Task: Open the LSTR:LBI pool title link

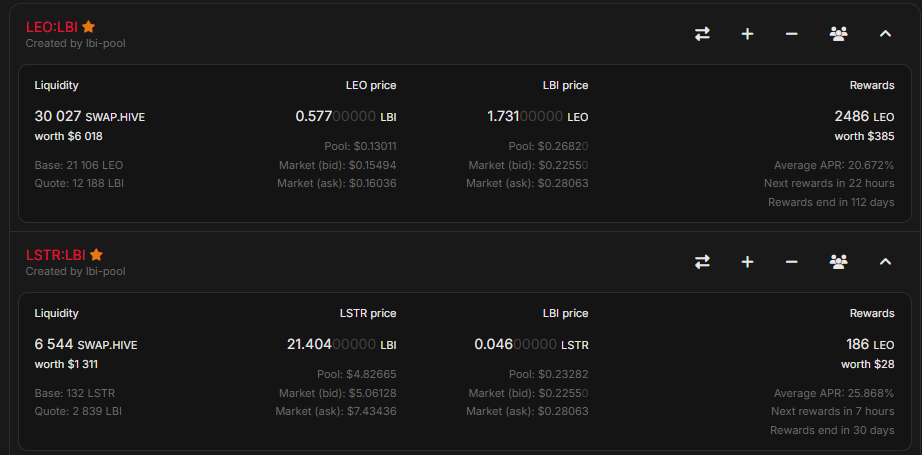Action: click(x=56, y=255)
